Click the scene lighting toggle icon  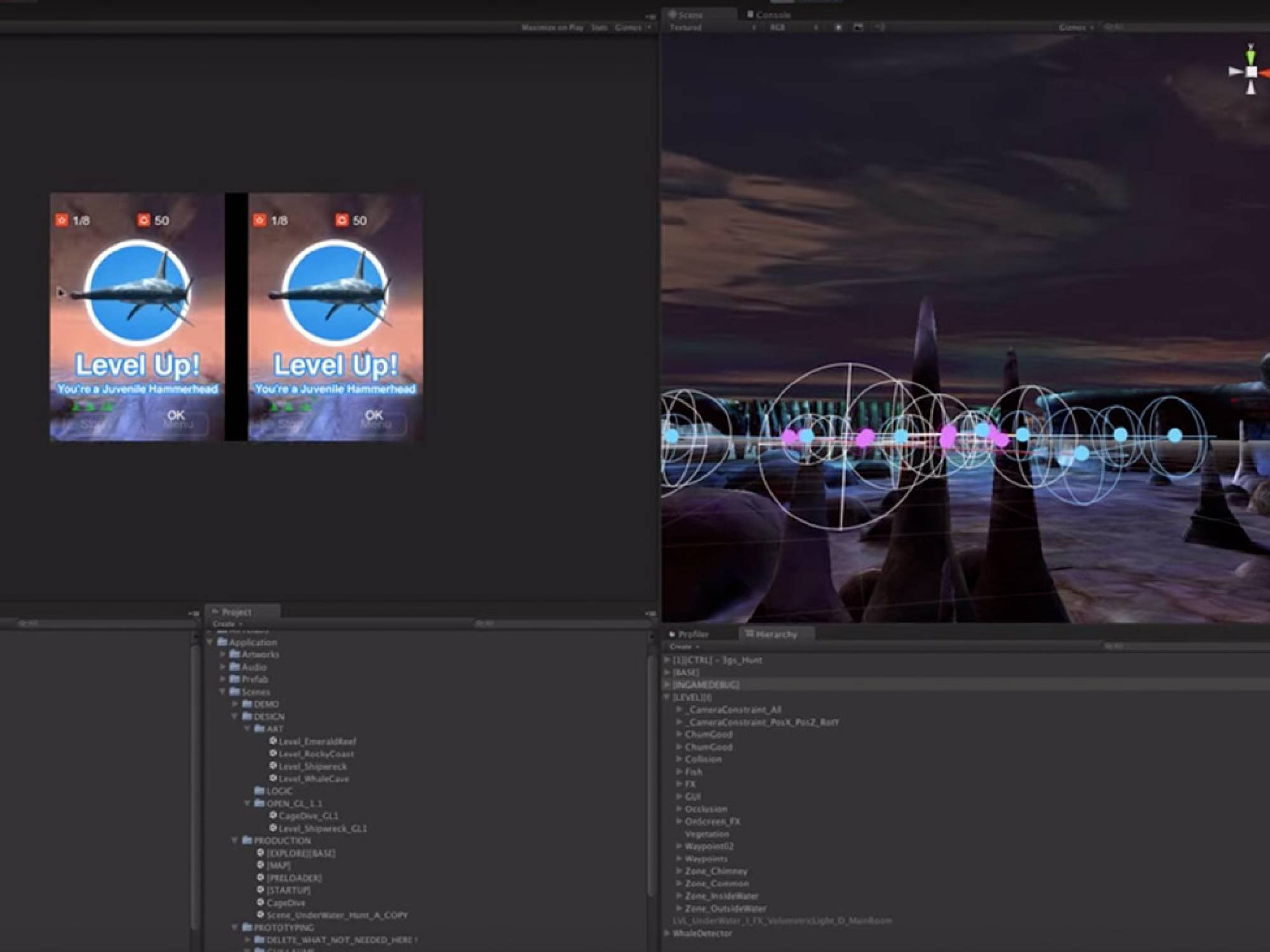point(838,27)
